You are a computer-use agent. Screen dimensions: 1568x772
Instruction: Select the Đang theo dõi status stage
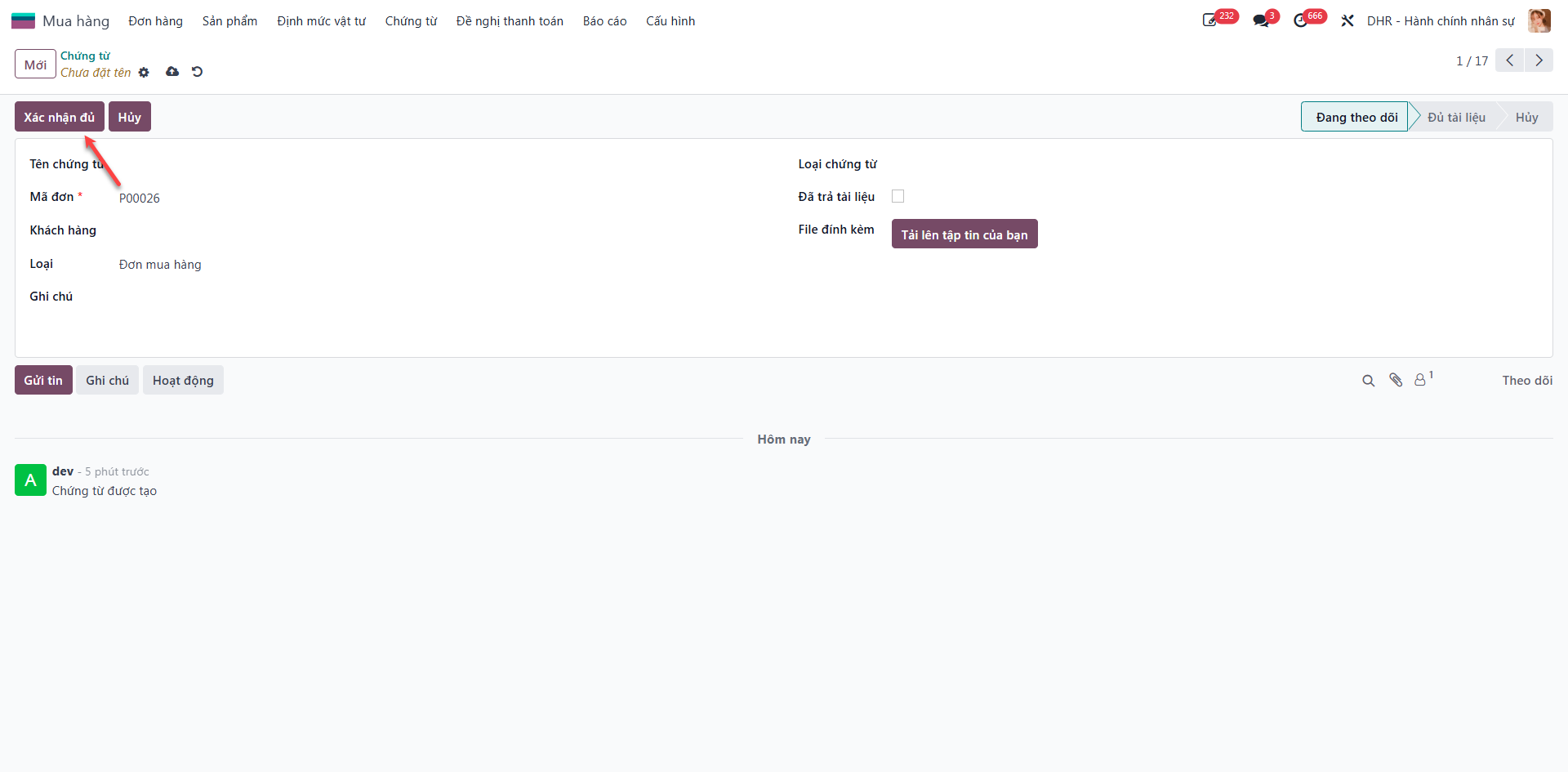click(x=1356, y=117)
